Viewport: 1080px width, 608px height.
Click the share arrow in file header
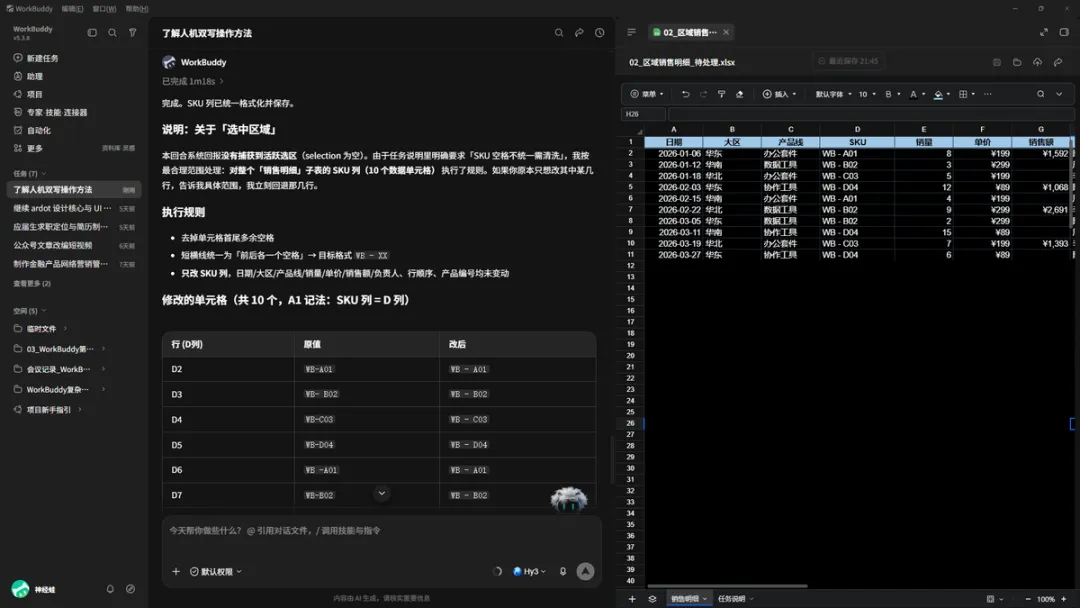[x=1058, y=62]
